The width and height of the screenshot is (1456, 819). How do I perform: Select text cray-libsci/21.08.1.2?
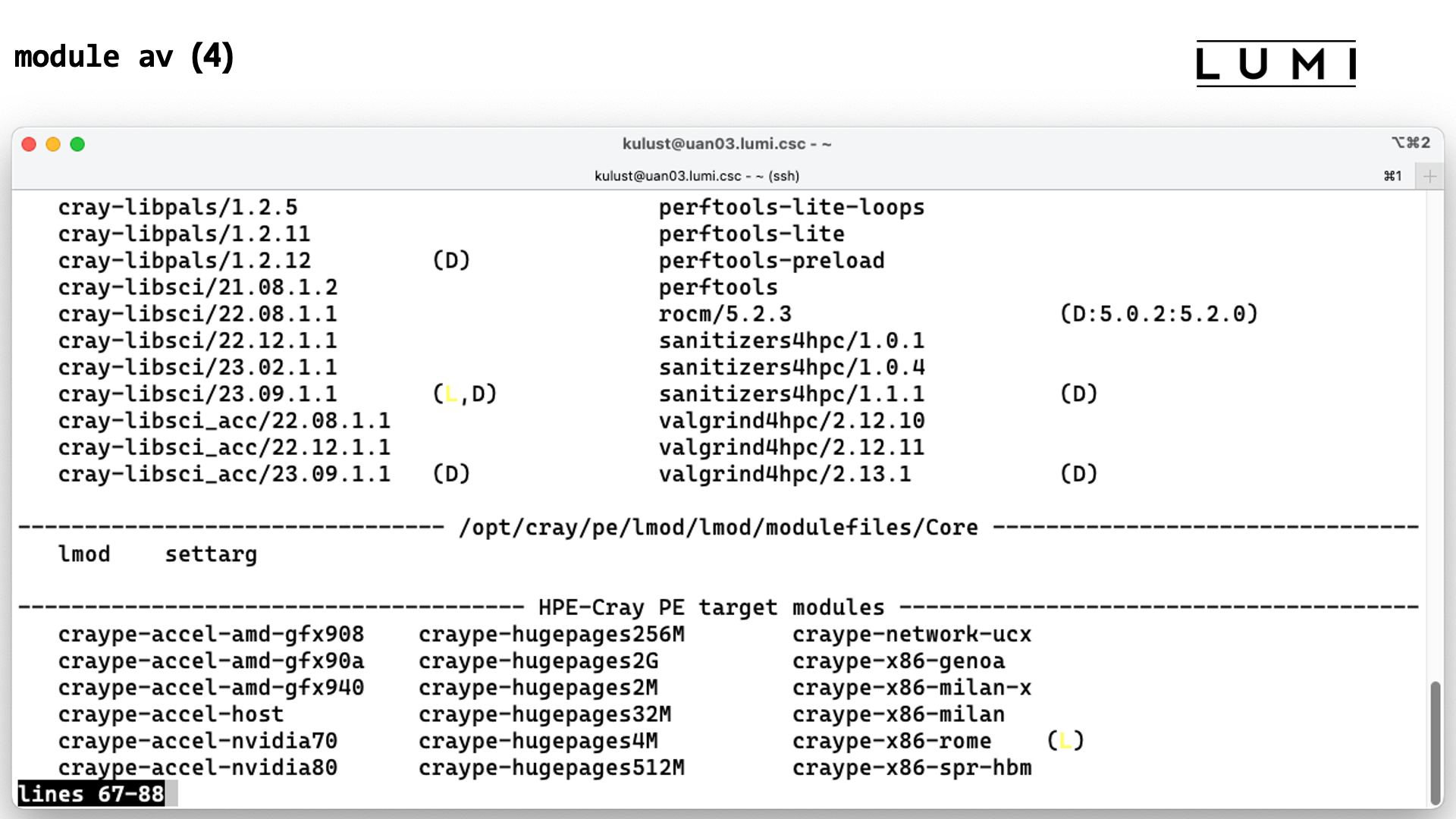point(198,287)
